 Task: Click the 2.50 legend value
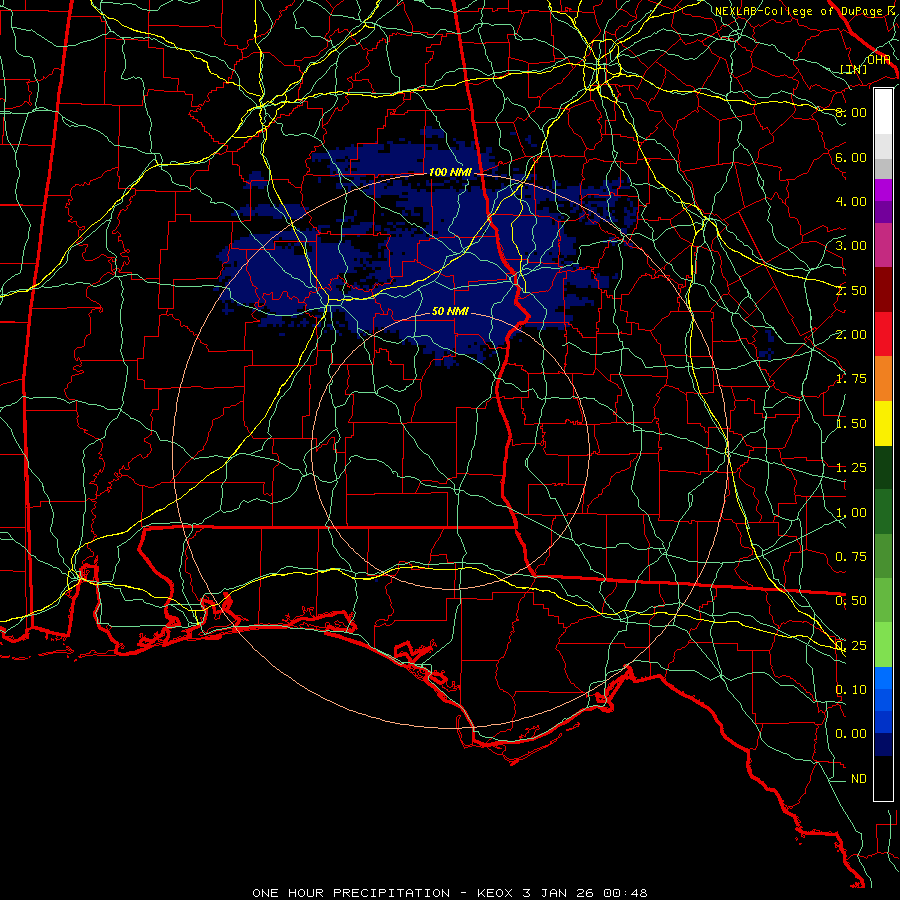[x=851, y=290]
